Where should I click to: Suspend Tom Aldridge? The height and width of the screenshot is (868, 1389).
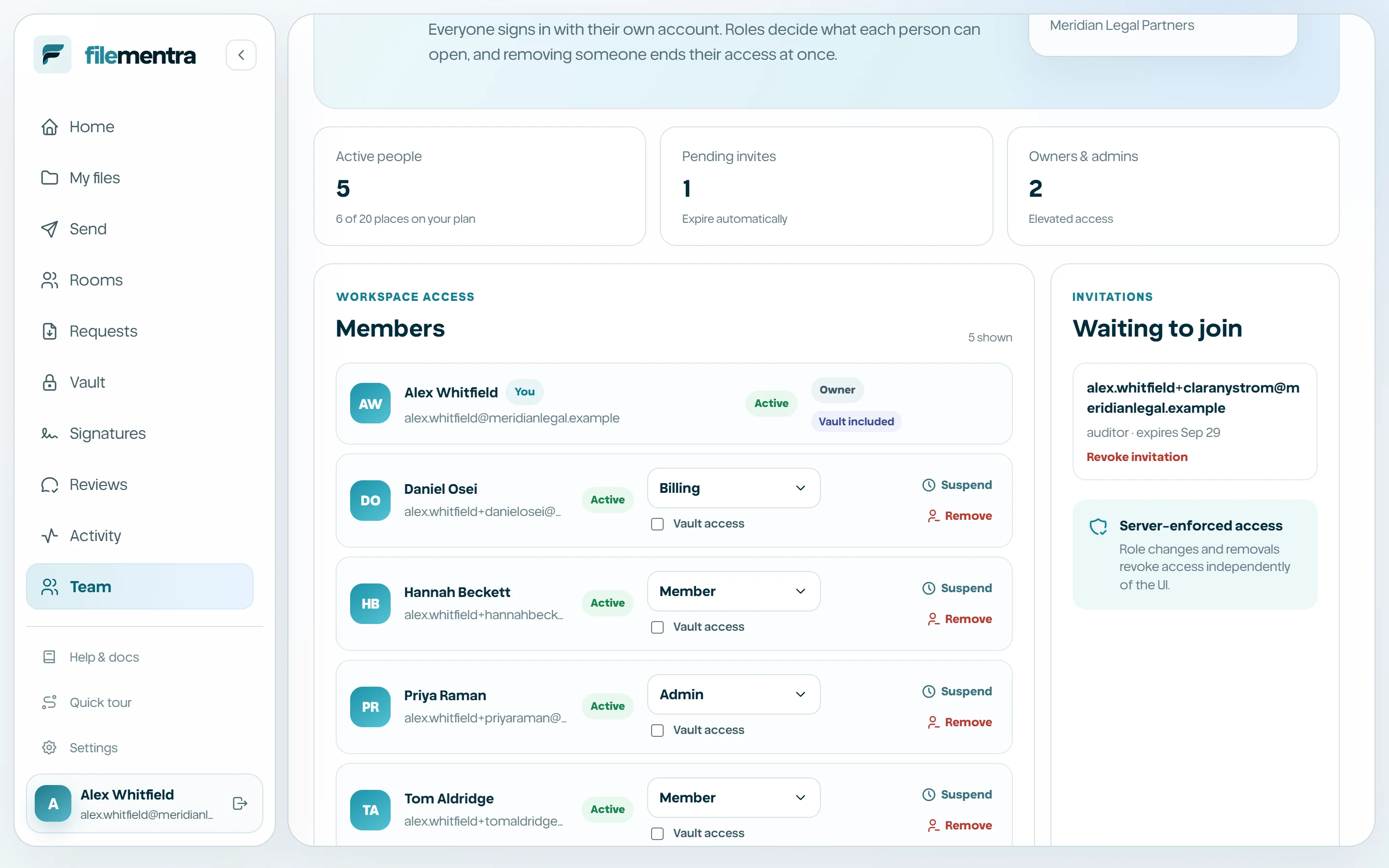(x=957, y=795)
